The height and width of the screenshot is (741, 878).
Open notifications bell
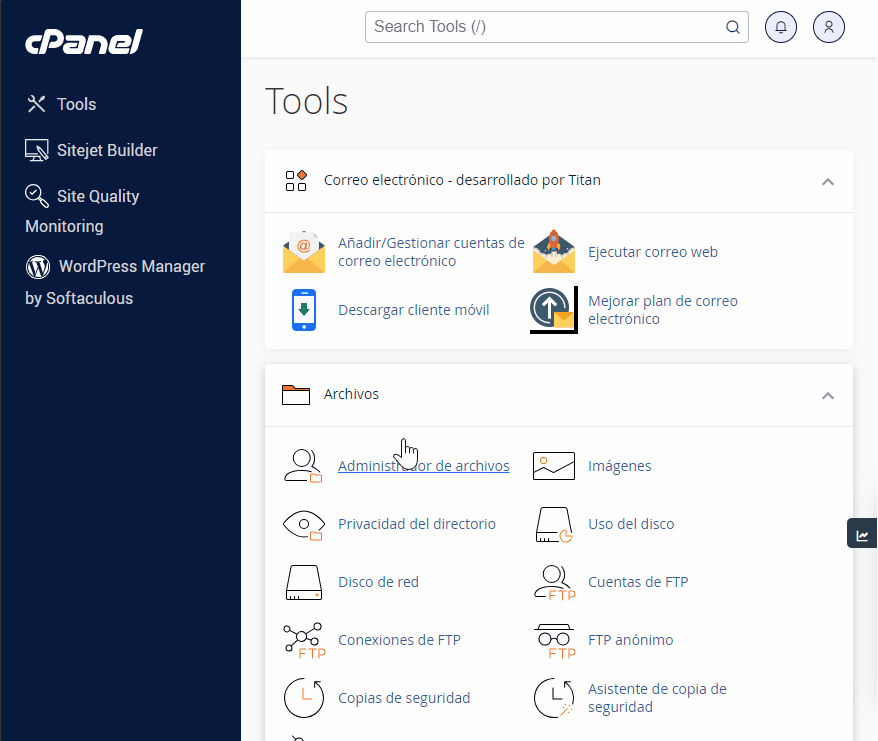pos(781,27)
